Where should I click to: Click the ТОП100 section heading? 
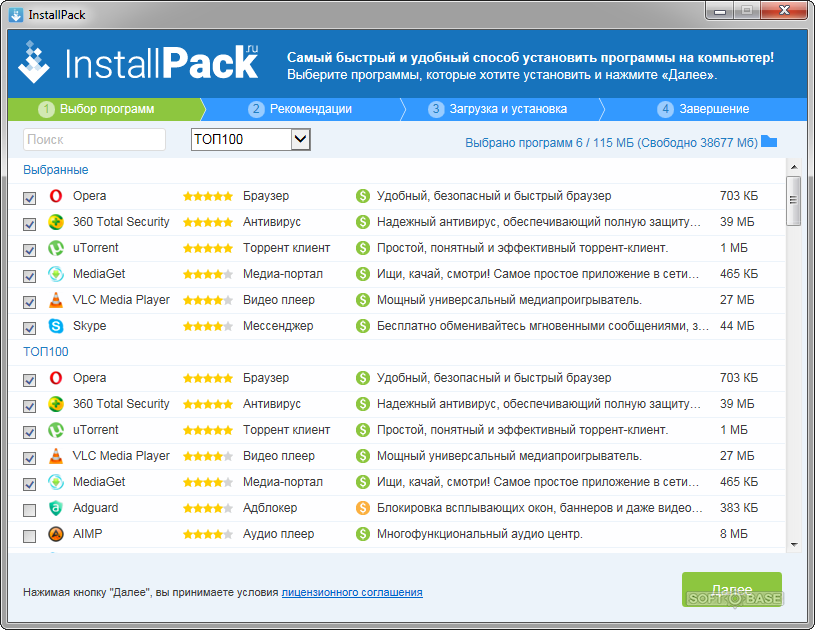click(46, 352)
